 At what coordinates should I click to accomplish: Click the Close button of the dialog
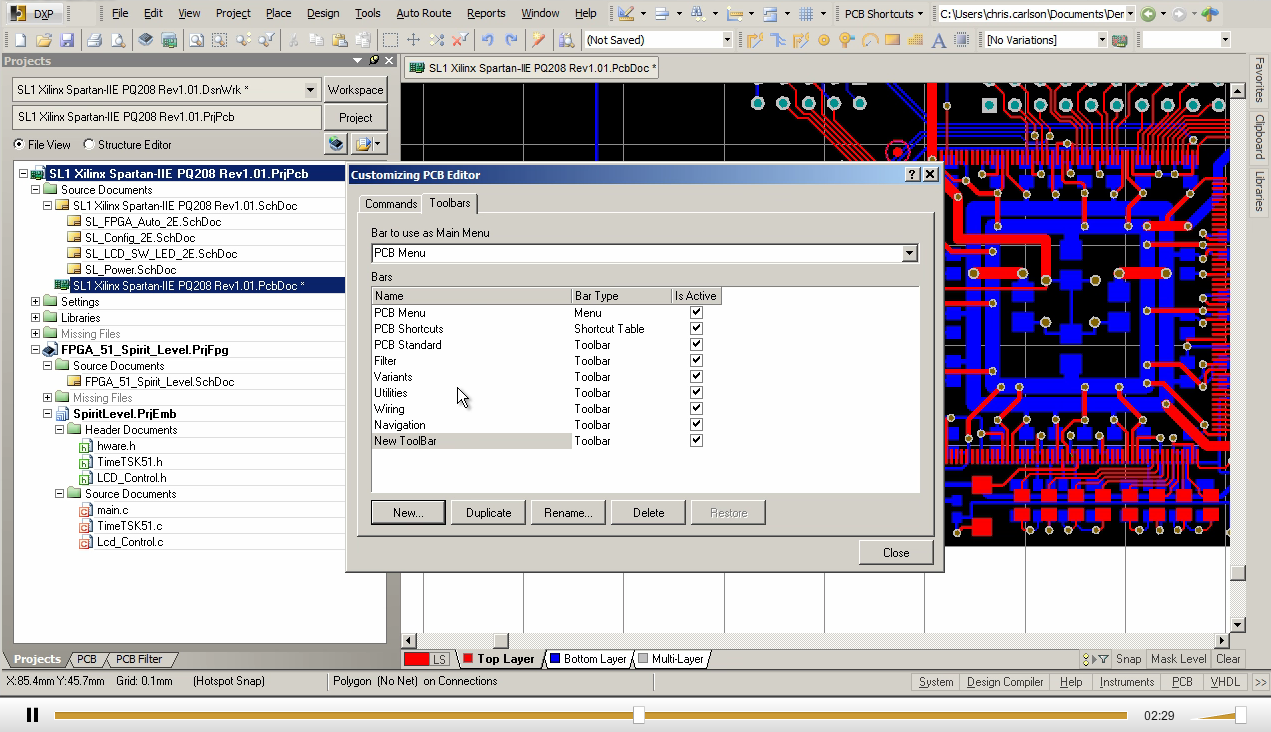pos(896,553)
